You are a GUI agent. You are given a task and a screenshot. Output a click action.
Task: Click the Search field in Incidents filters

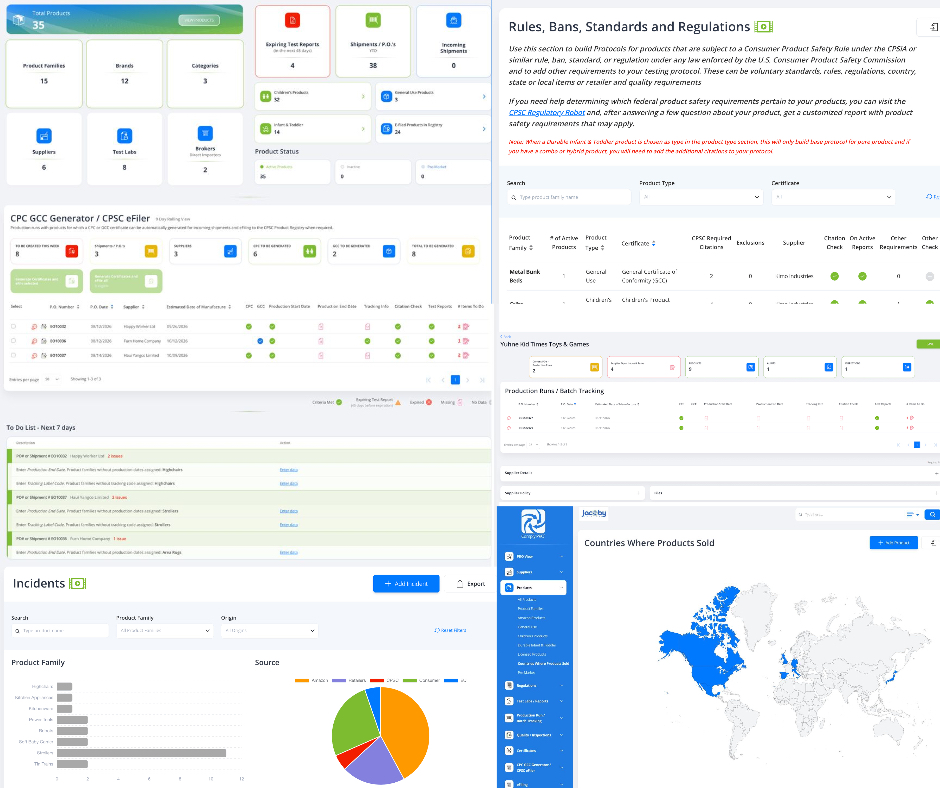click(x=60, y=631)
